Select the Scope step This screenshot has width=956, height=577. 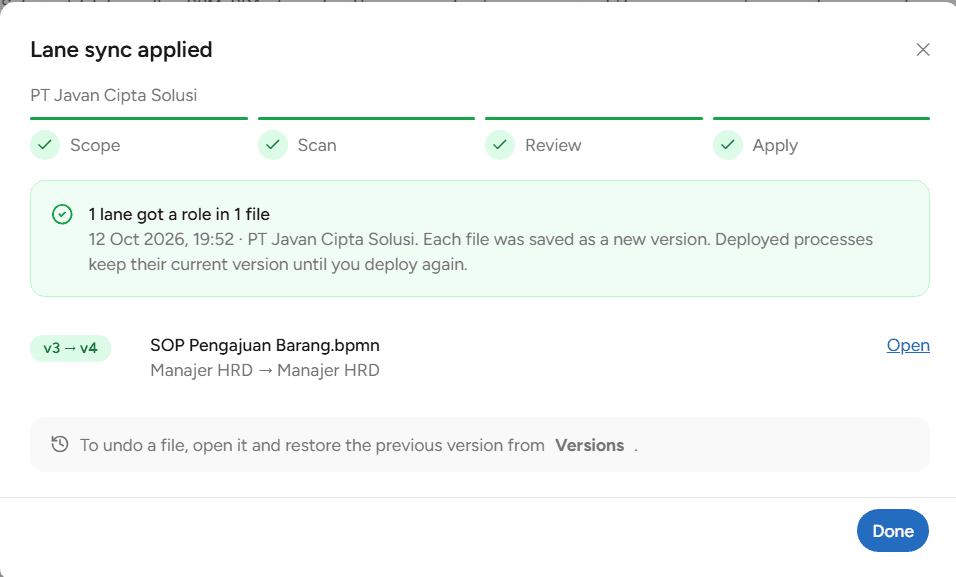(139, 139)
